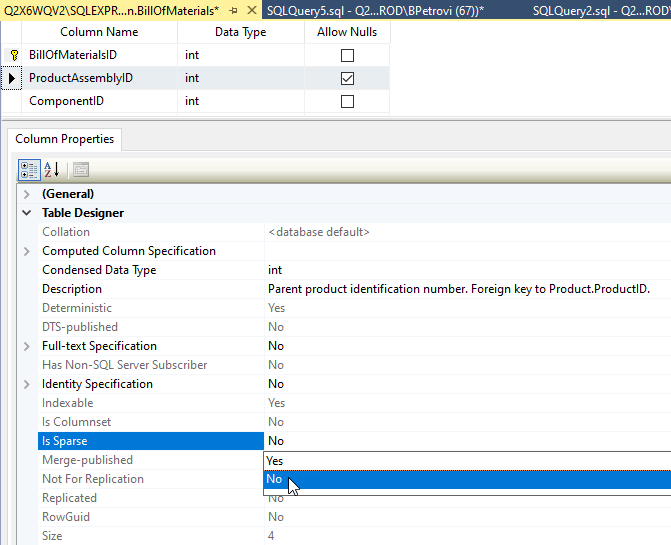Click the Alphabetical sort icon
The image size is (671, 545).
coord(52,169)
